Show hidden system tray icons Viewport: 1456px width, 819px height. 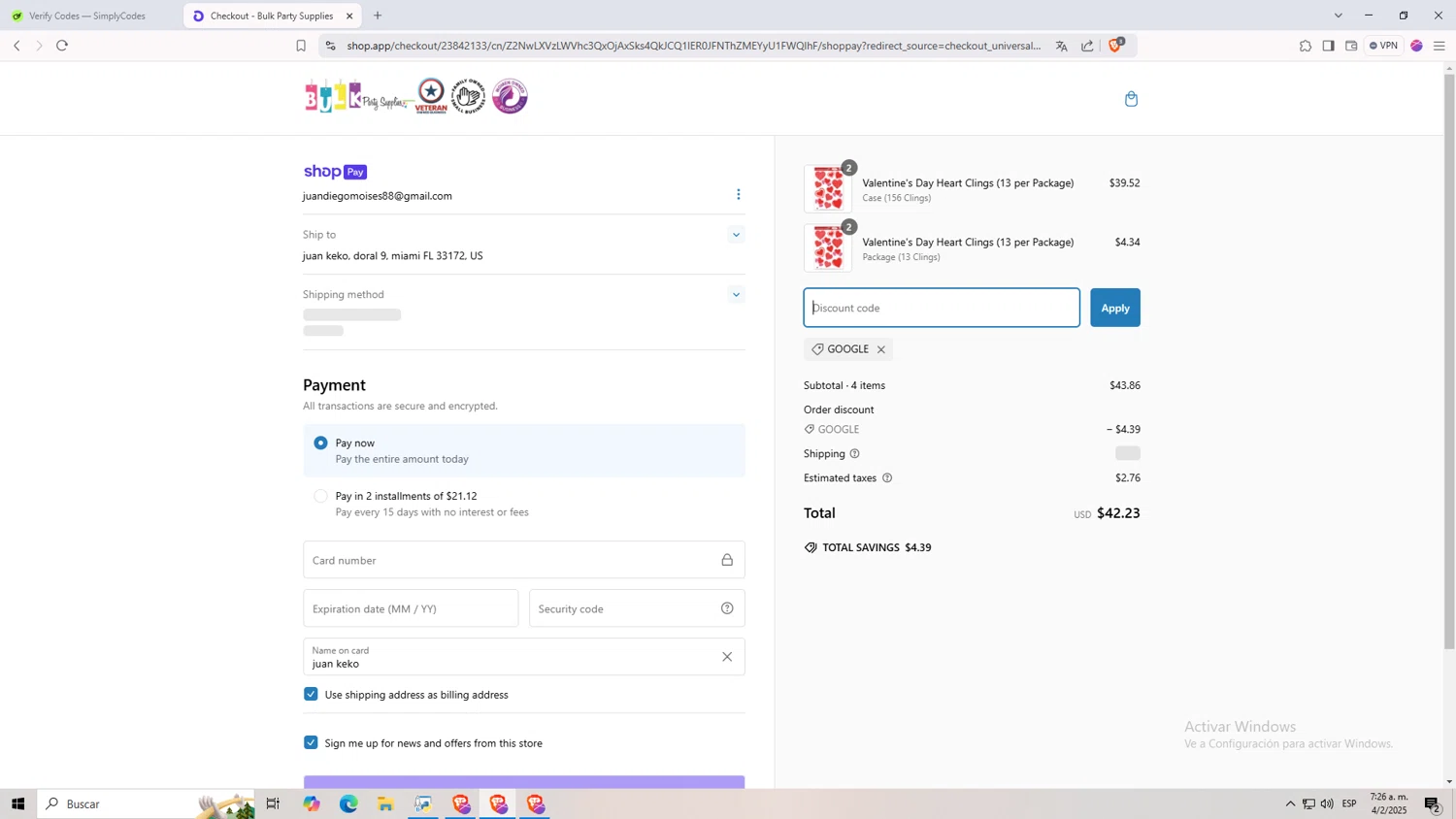[1290, 803]
